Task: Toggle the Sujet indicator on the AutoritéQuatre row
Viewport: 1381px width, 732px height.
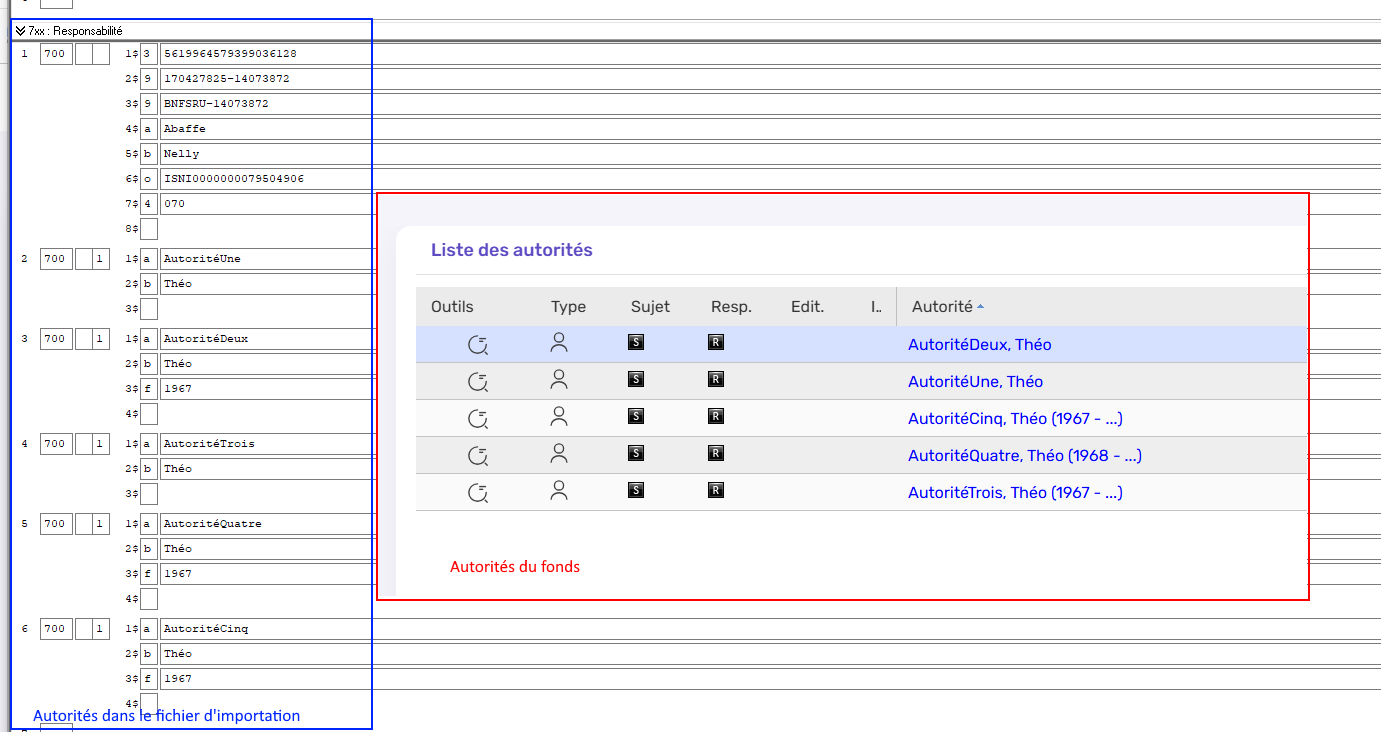Action: (636, 454)
